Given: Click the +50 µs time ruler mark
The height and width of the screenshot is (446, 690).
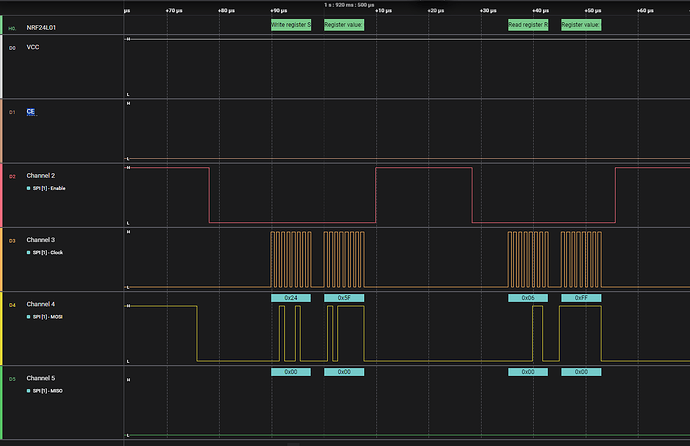Looking at the screenshot, I should [x=593, y=11].
